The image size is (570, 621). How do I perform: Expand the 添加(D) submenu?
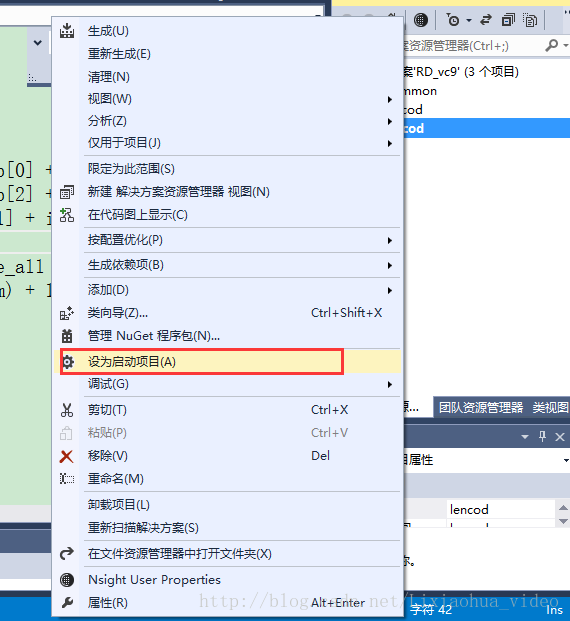390,290
